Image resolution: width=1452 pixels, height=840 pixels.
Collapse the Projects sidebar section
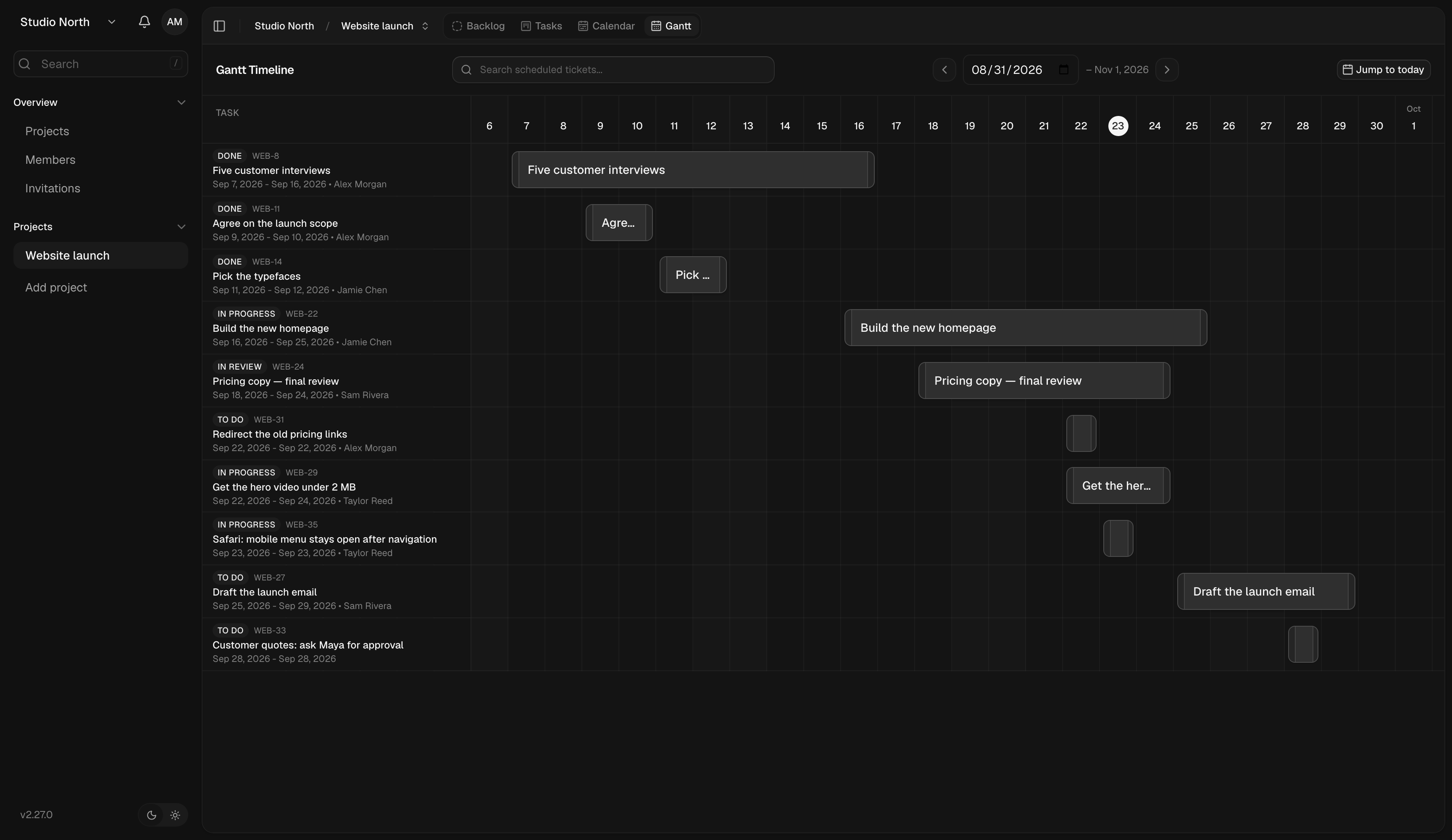(x=100, y=227)
